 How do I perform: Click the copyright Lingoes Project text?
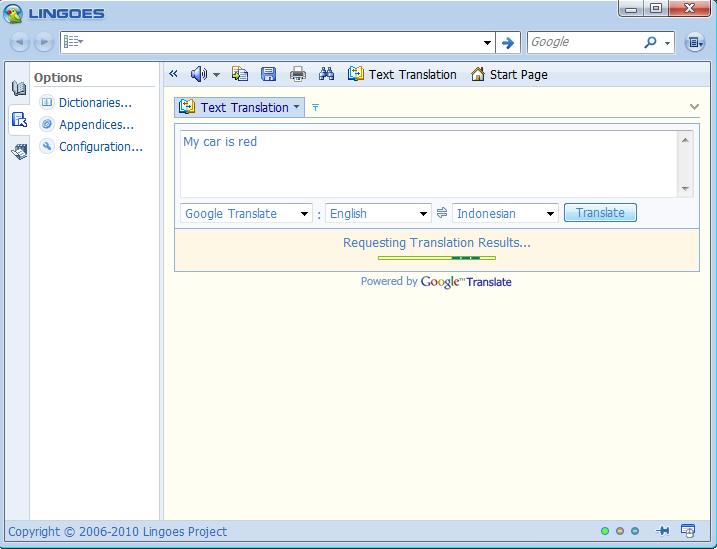118,532
